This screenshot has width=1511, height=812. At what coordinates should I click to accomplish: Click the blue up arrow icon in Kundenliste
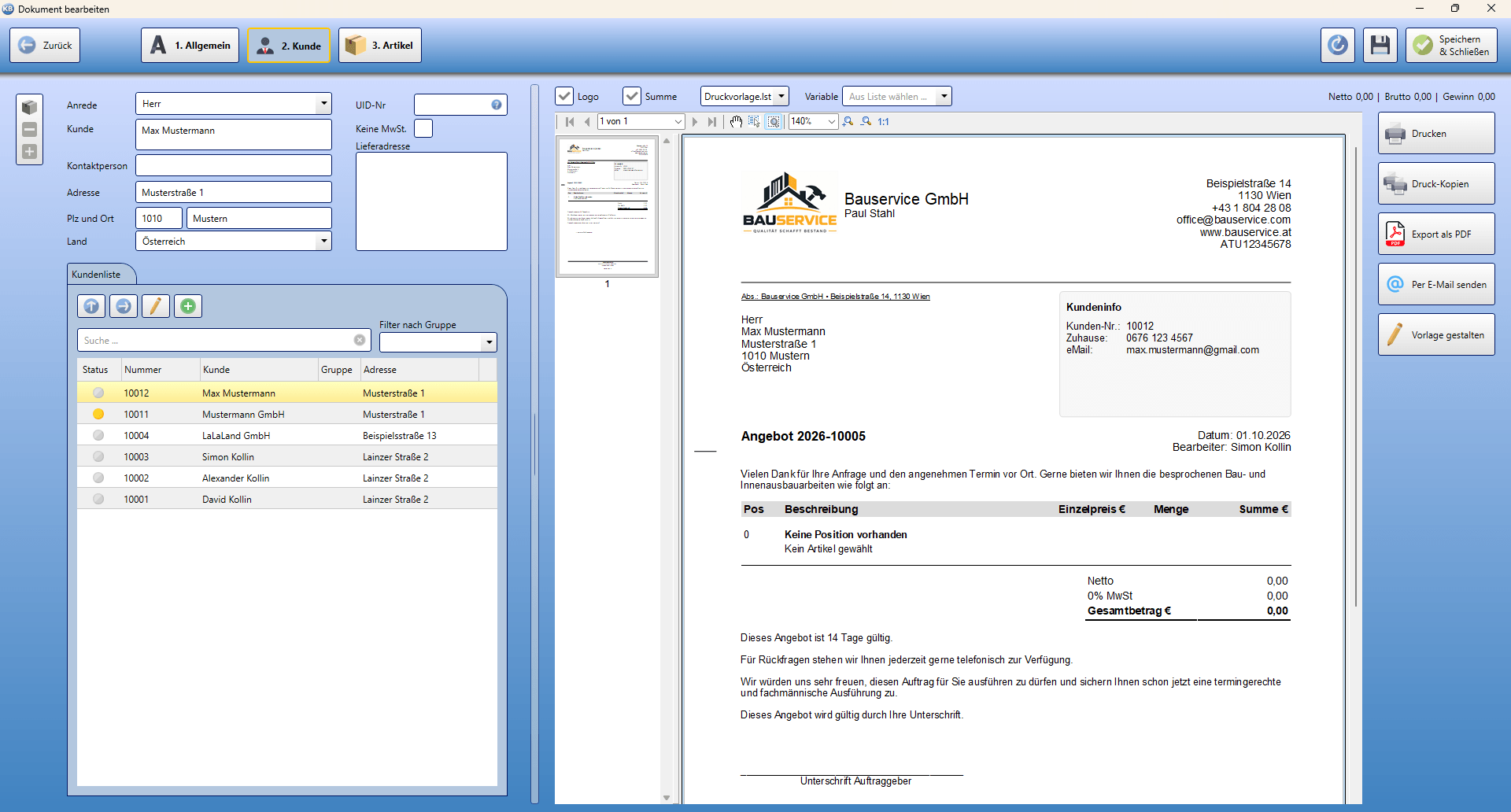[91, 306]
